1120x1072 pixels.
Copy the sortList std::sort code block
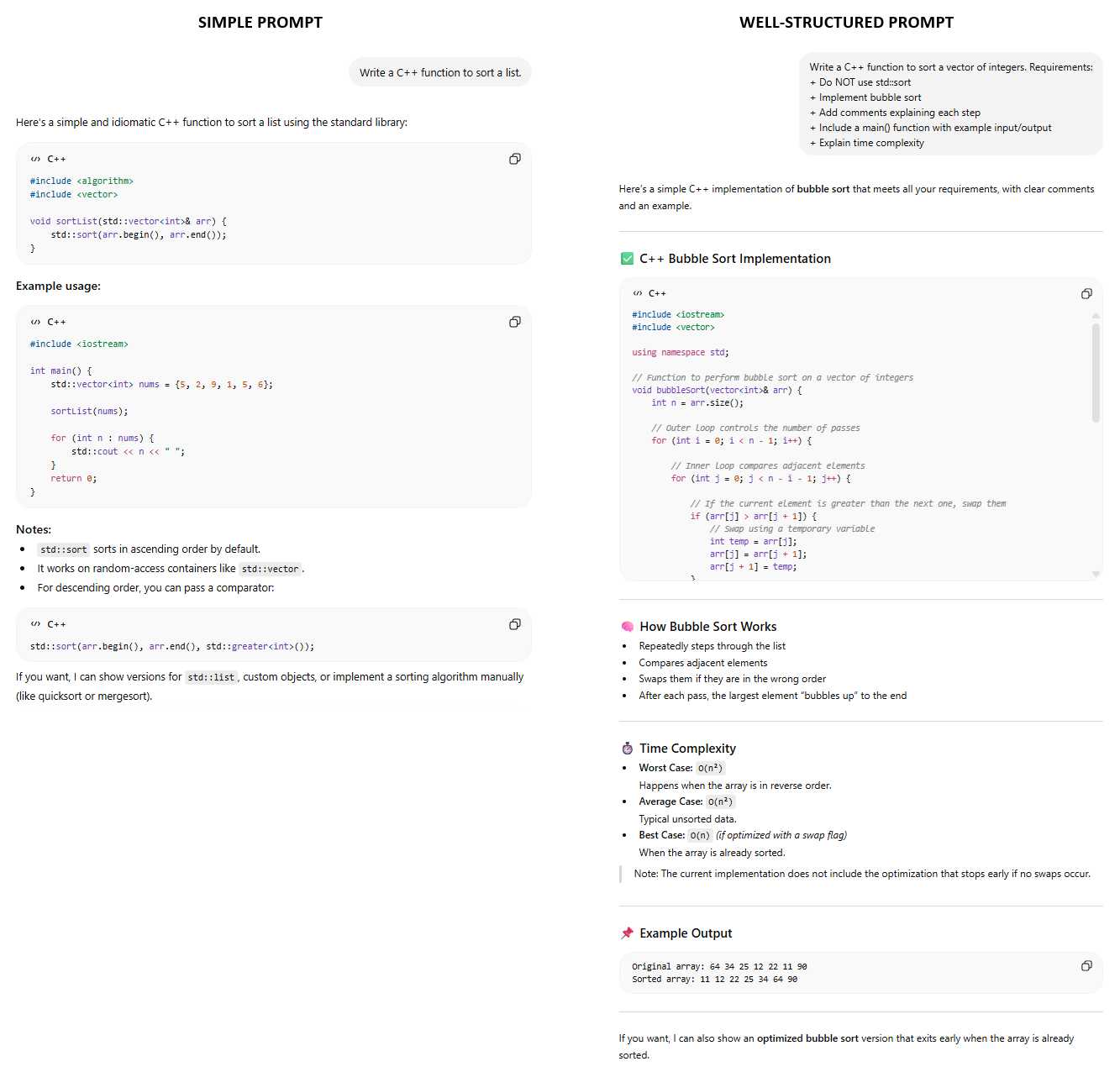pos(515,159)
